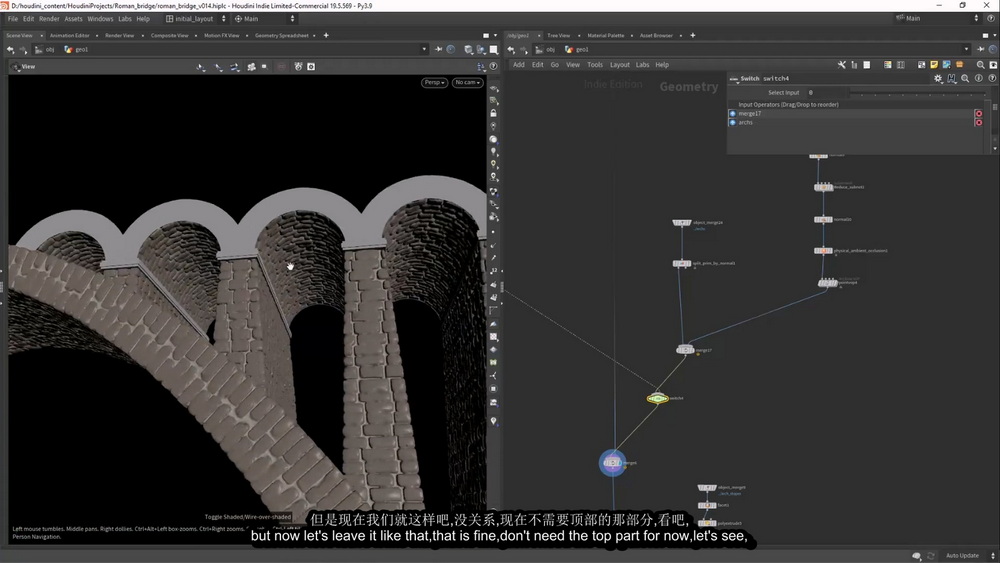The width and height of the screenshot is (1000, 563).
Task: Open network editor Layout menu
Action: (x=619, y=64)
